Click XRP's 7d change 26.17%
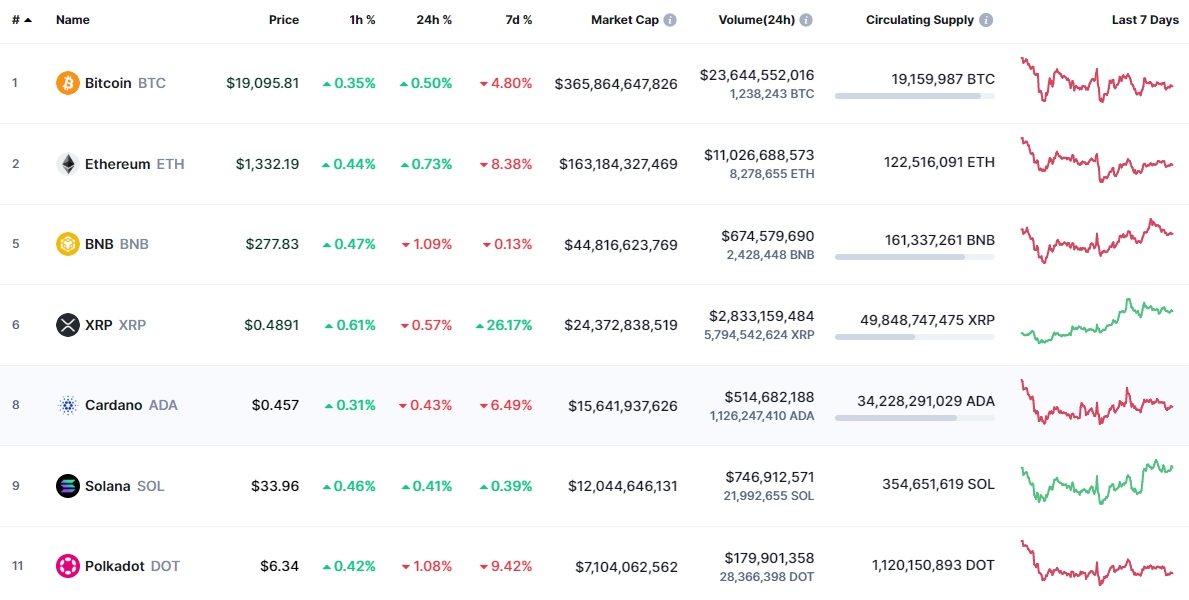 504,325
